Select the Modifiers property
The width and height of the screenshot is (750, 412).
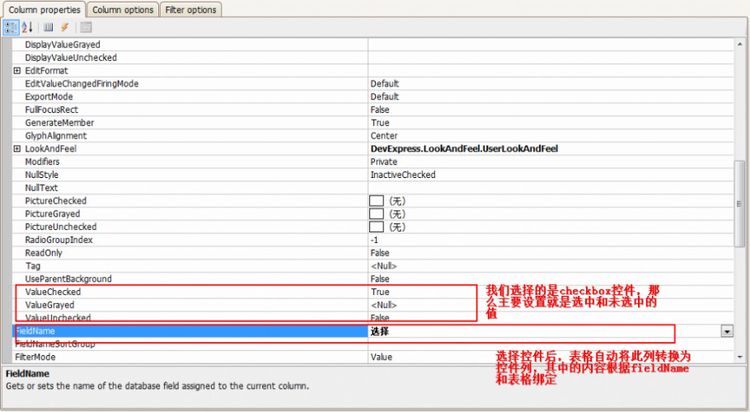point(42,162)
